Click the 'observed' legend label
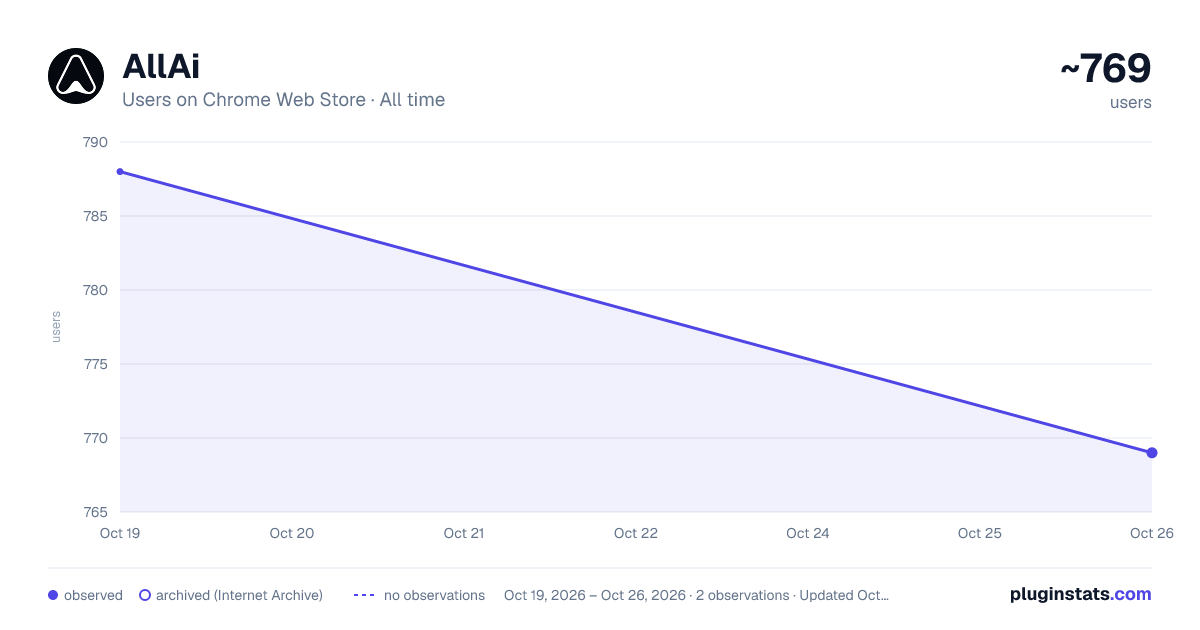The width and height of the screenshot is (1200, 630). pyautogui.click(x=93, y=595)
